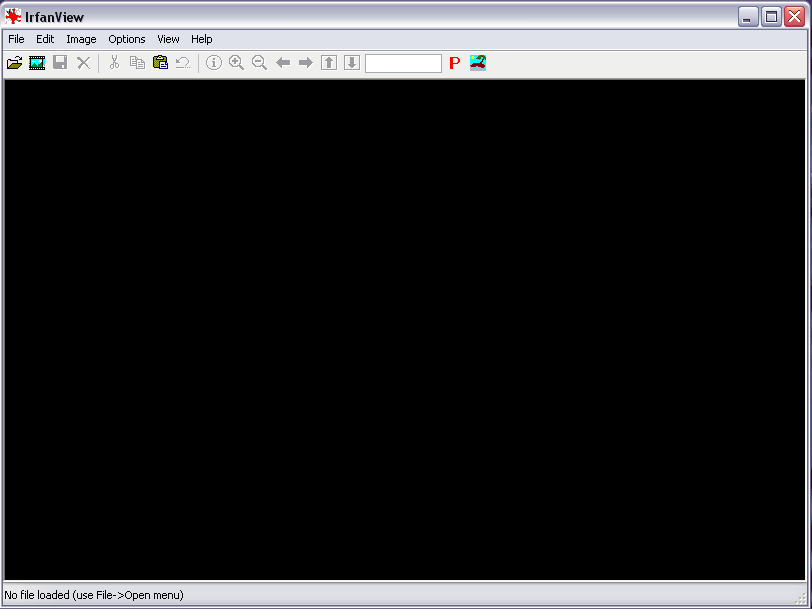Open image Information with the i icon
The image size is (812, 609).
tap(214, 63)
